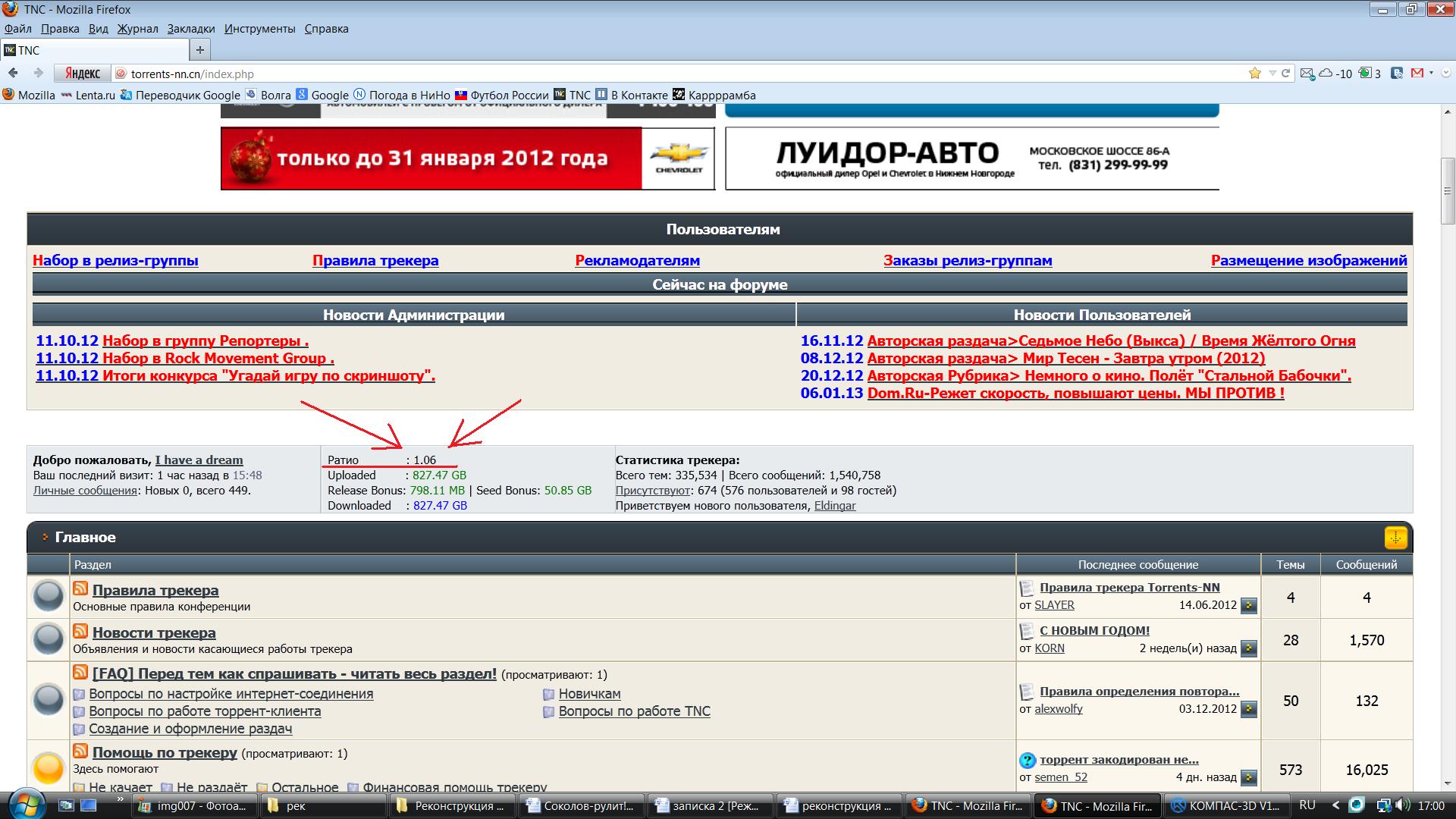The width and height of the screenshot is (1456, 819).
Task: Open Личные сообщения link
Action: pyautogui.click(x=85, y=491)
